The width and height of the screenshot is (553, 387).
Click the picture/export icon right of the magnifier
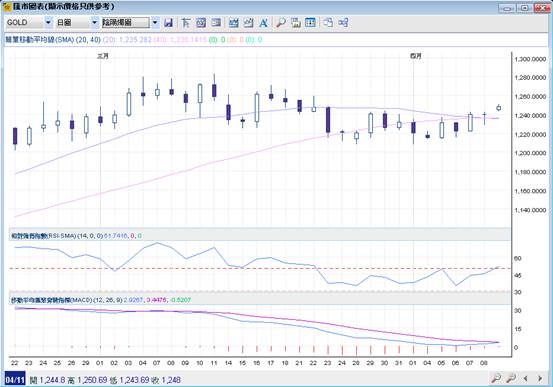coord(296,23)
